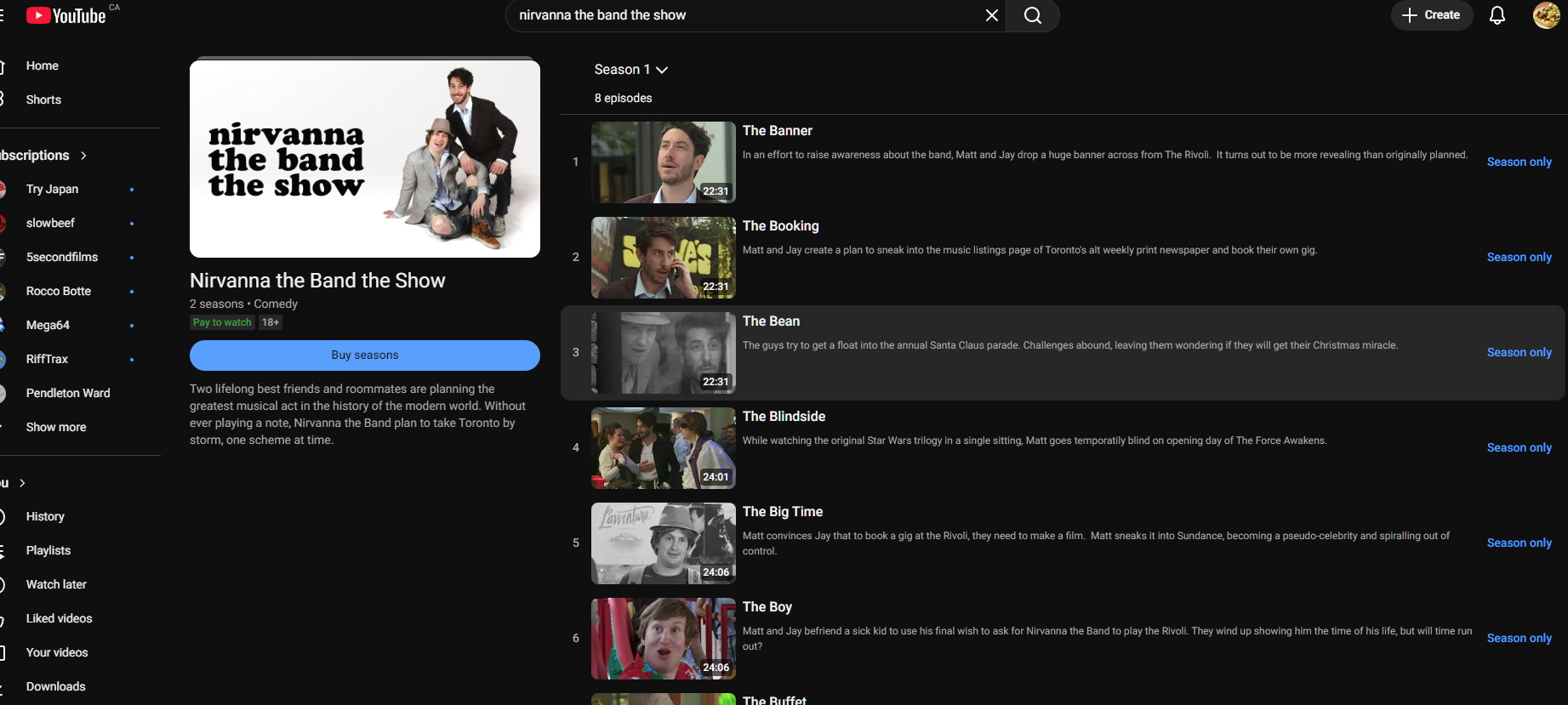The image size is (1568, 705).
Task: Click Season only link for The Blindside
Action: tap(1519, 447)
